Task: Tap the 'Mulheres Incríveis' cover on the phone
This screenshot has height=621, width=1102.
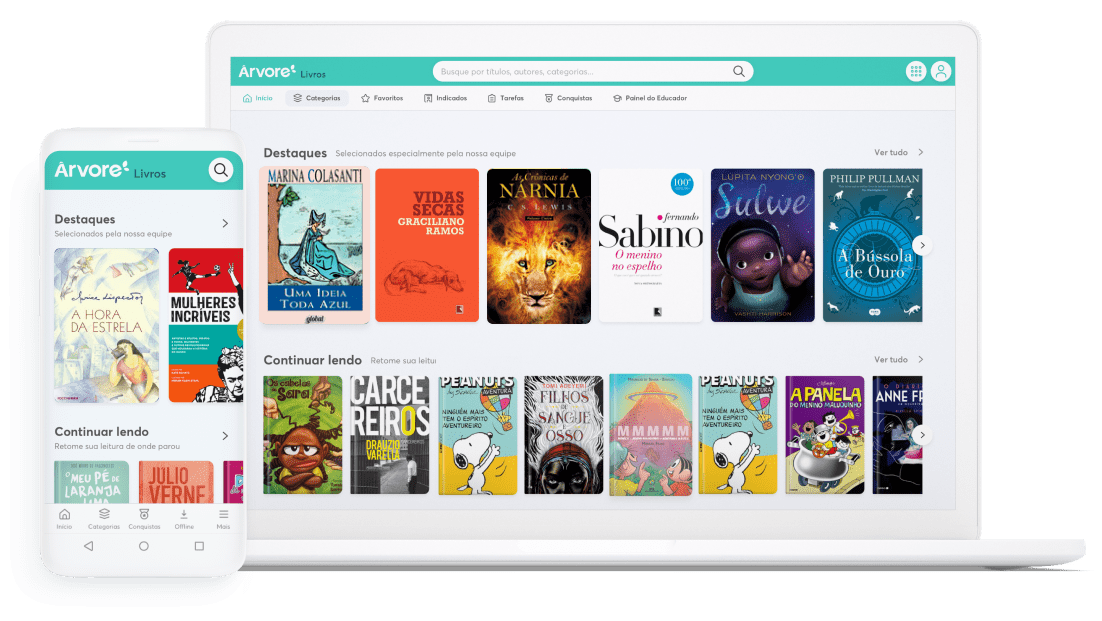Action: pos(206,325)
